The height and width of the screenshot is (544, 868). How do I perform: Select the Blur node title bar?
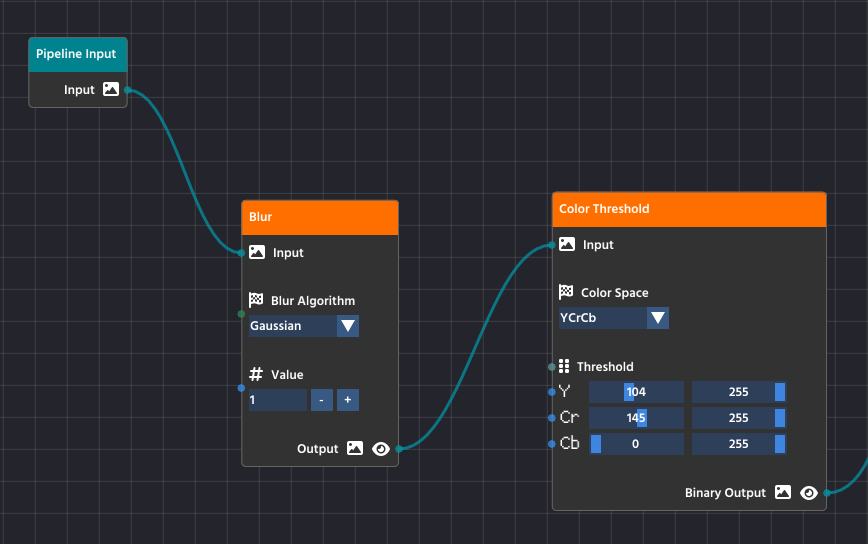[x=320, y=217]
